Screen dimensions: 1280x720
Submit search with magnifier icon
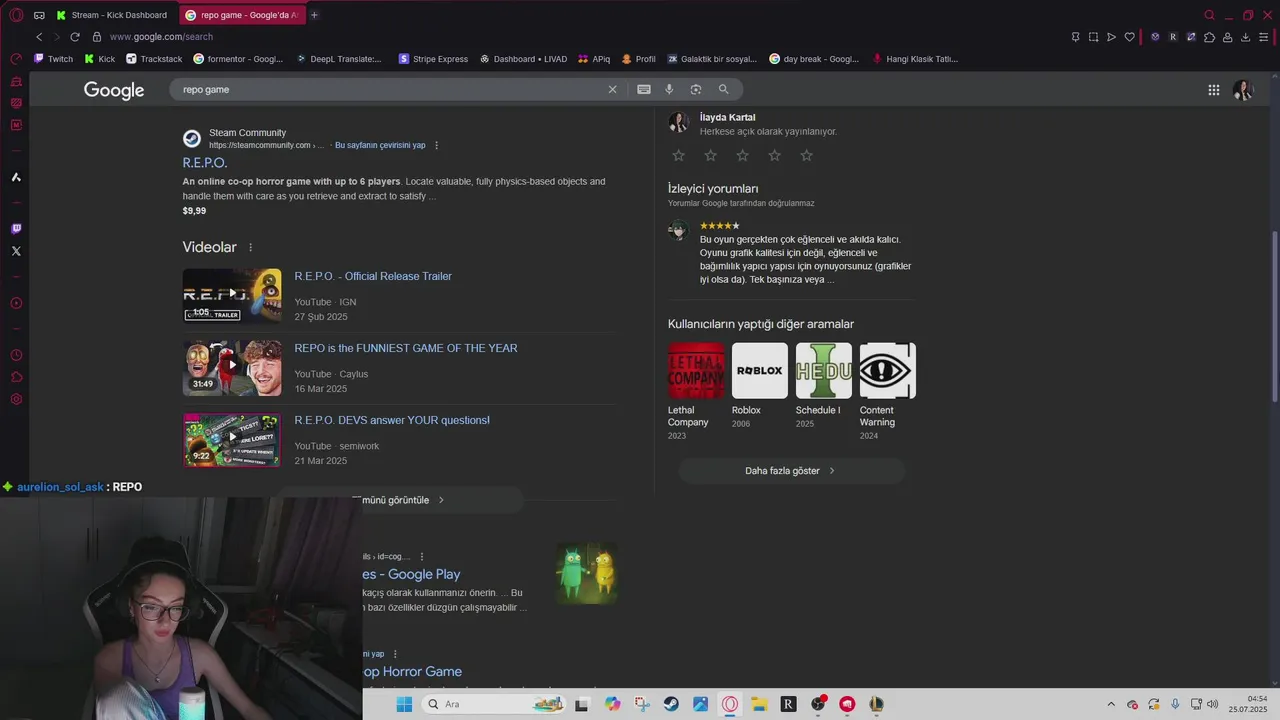pos(723,89)
